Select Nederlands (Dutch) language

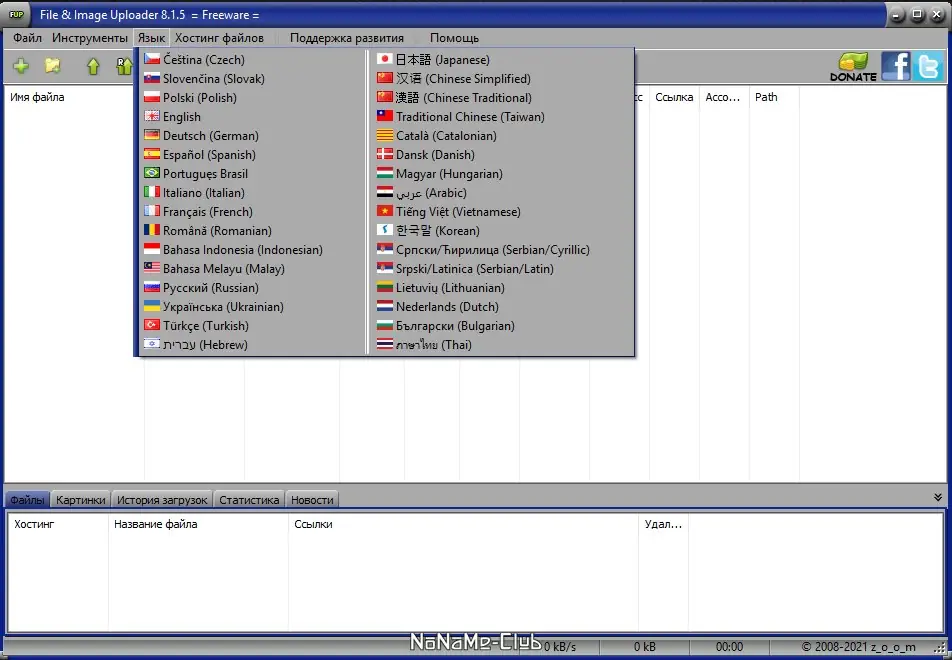pos(502,307)
